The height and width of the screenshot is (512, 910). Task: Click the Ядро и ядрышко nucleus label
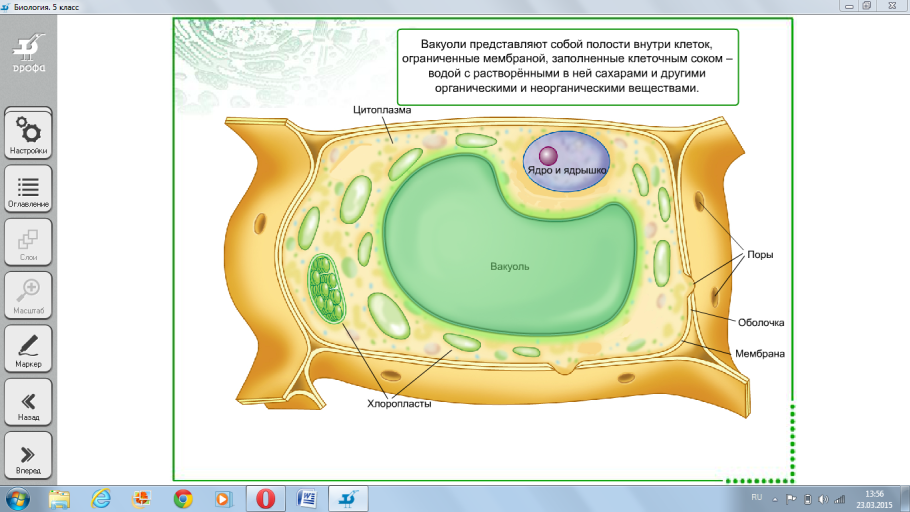coord(567,171)
